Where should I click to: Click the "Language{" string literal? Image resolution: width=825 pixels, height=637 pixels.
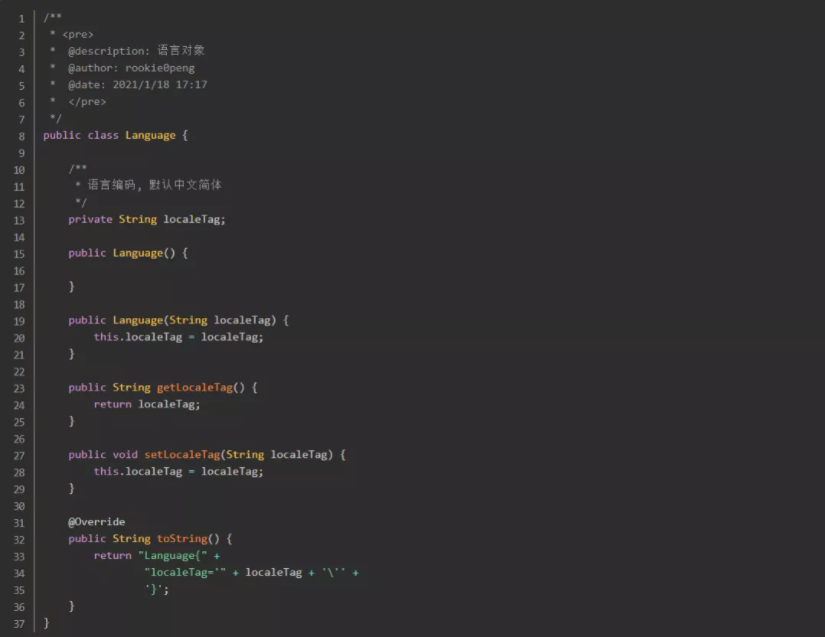point(173,555)
